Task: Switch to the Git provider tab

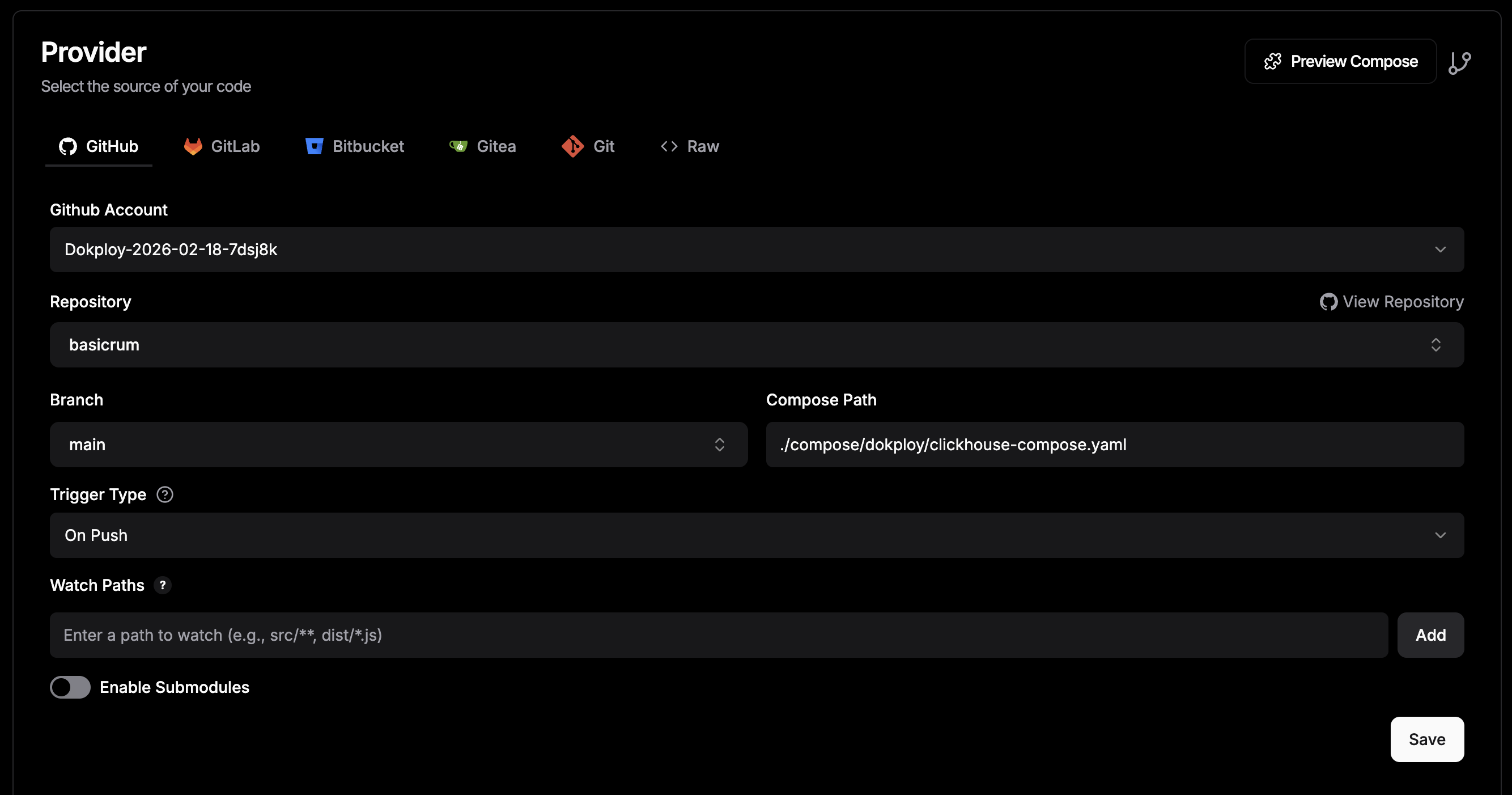Action: 588,146
